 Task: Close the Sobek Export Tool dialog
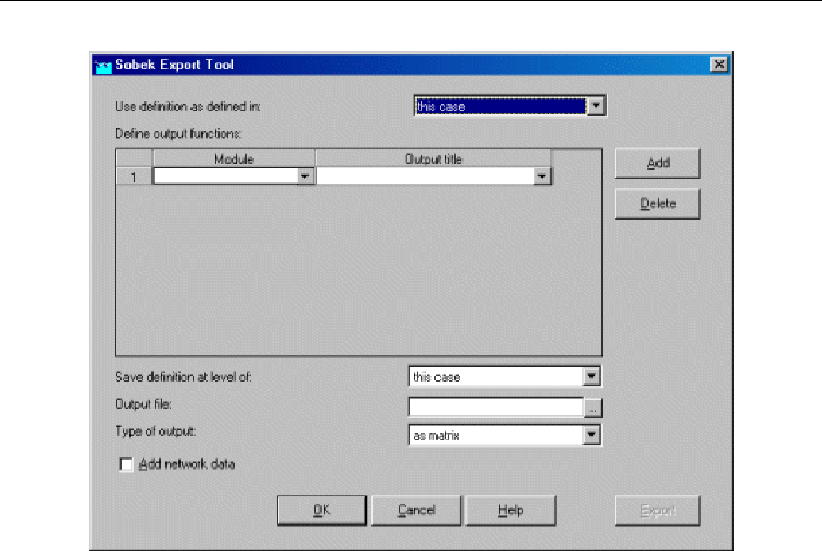(x=719, y=64)
